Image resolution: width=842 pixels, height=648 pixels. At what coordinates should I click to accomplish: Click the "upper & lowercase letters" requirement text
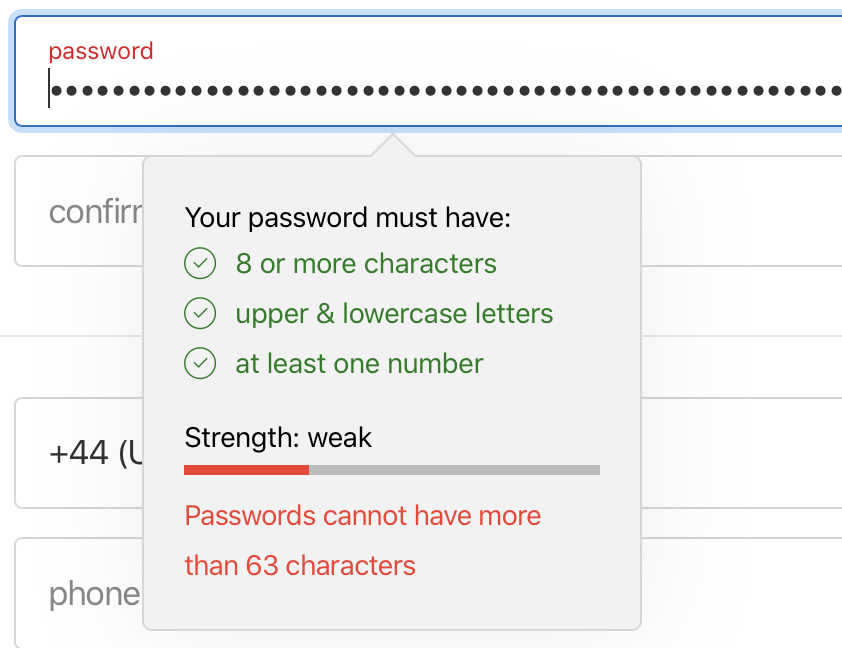[394, 314]
